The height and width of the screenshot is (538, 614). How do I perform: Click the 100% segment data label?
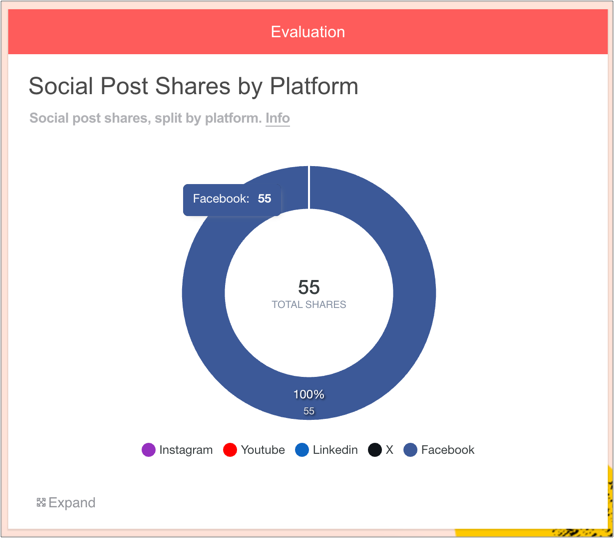pyautogui.click(x=309, y=395)
